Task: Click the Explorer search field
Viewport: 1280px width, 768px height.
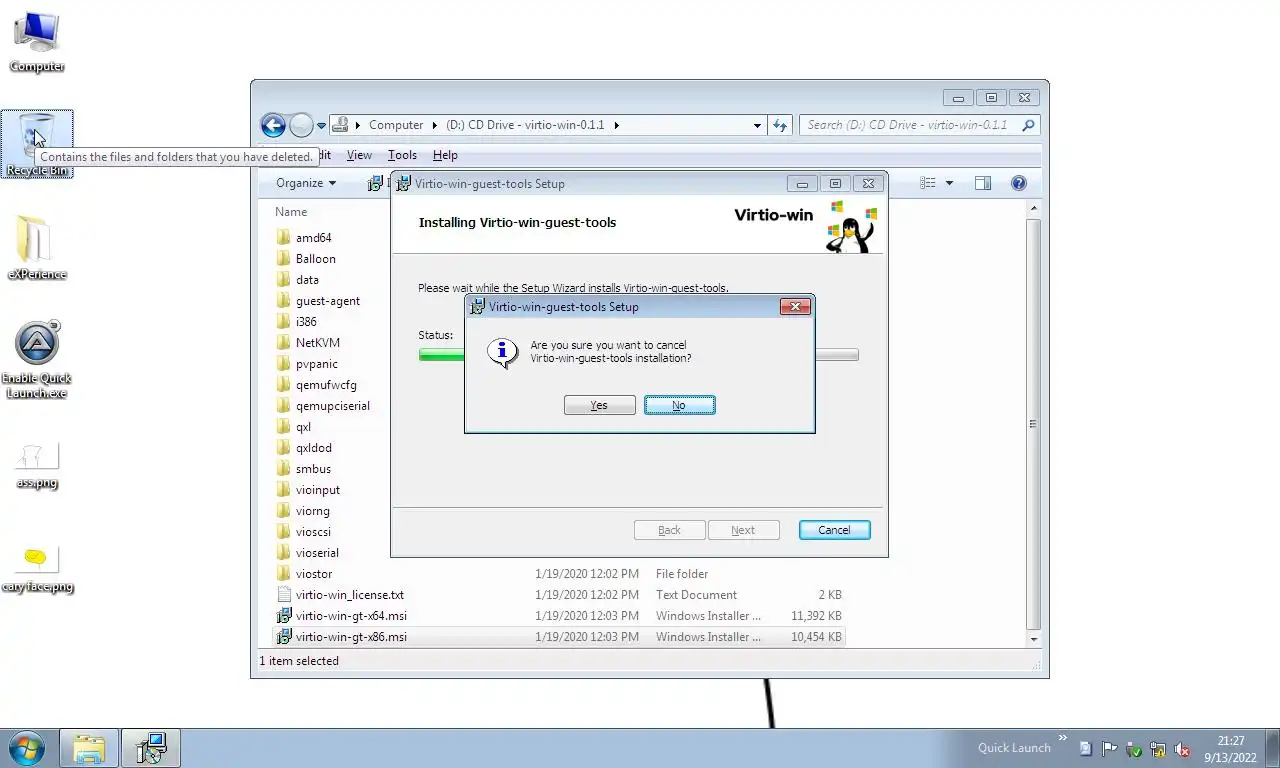Action: pyautogui.click(x=908, y=125)
